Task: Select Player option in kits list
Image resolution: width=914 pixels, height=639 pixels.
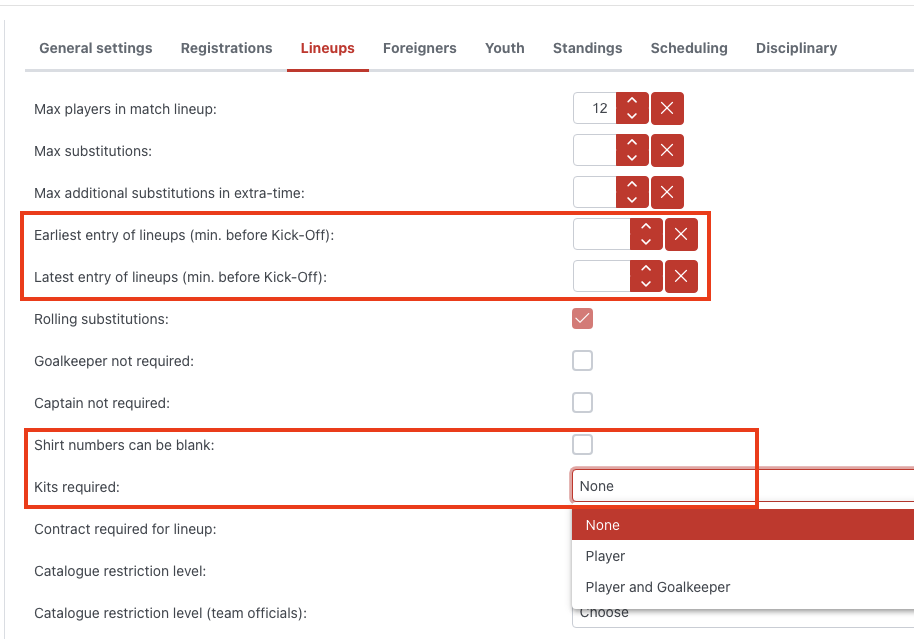Action: tap(606, 556)
